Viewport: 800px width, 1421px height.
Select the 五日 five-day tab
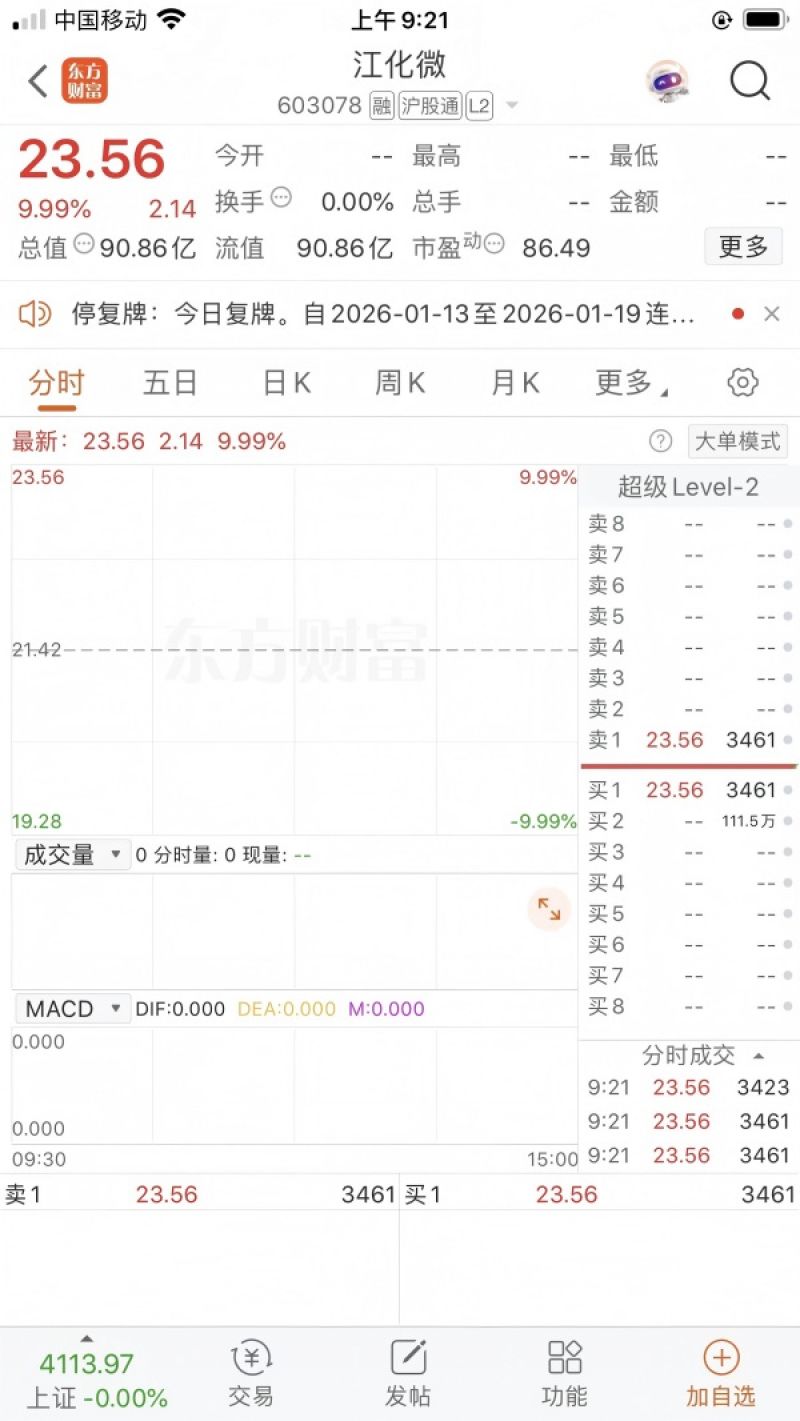(168, 381)
